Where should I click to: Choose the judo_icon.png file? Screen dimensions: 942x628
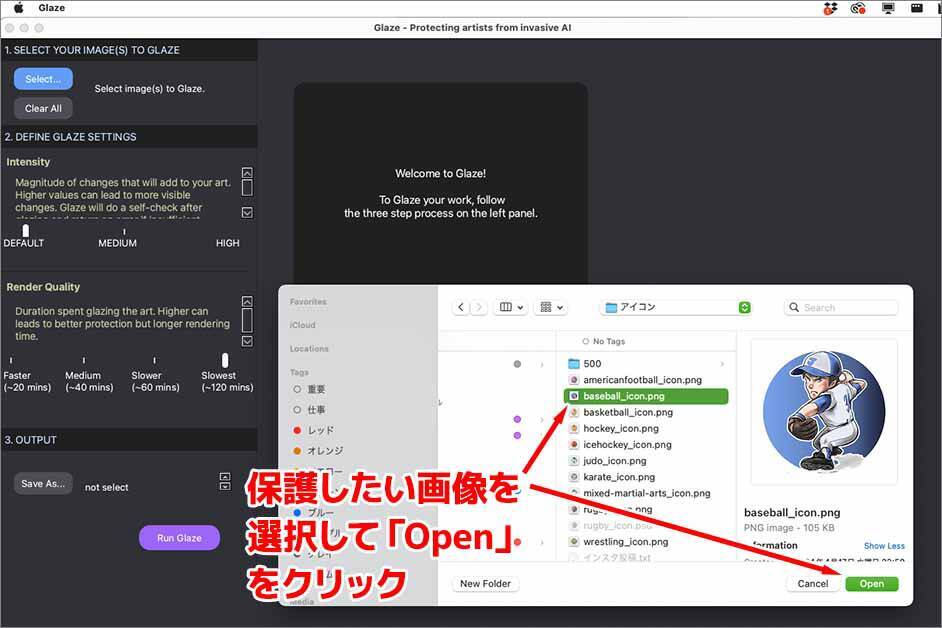(x=614, y=461)
